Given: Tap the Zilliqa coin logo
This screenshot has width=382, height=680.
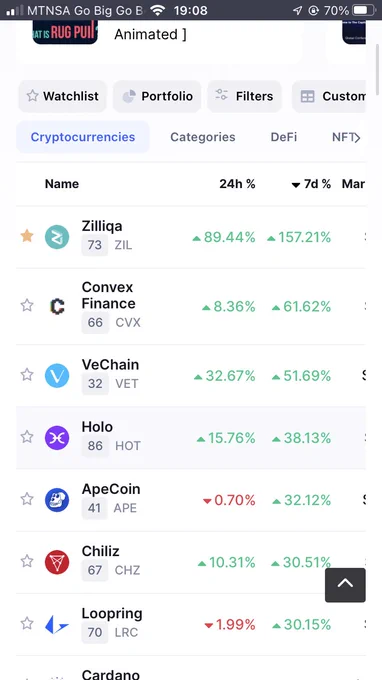Looking at the screenshot, I should 57,237.
